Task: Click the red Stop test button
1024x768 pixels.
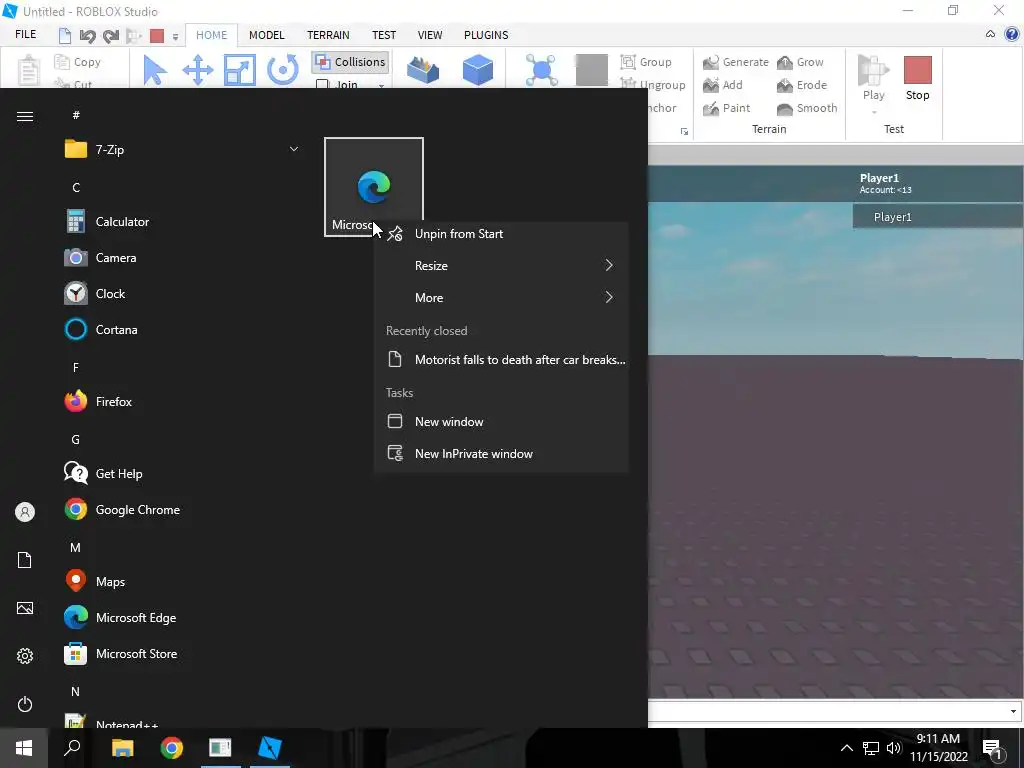Action: [x=917, y=77]
